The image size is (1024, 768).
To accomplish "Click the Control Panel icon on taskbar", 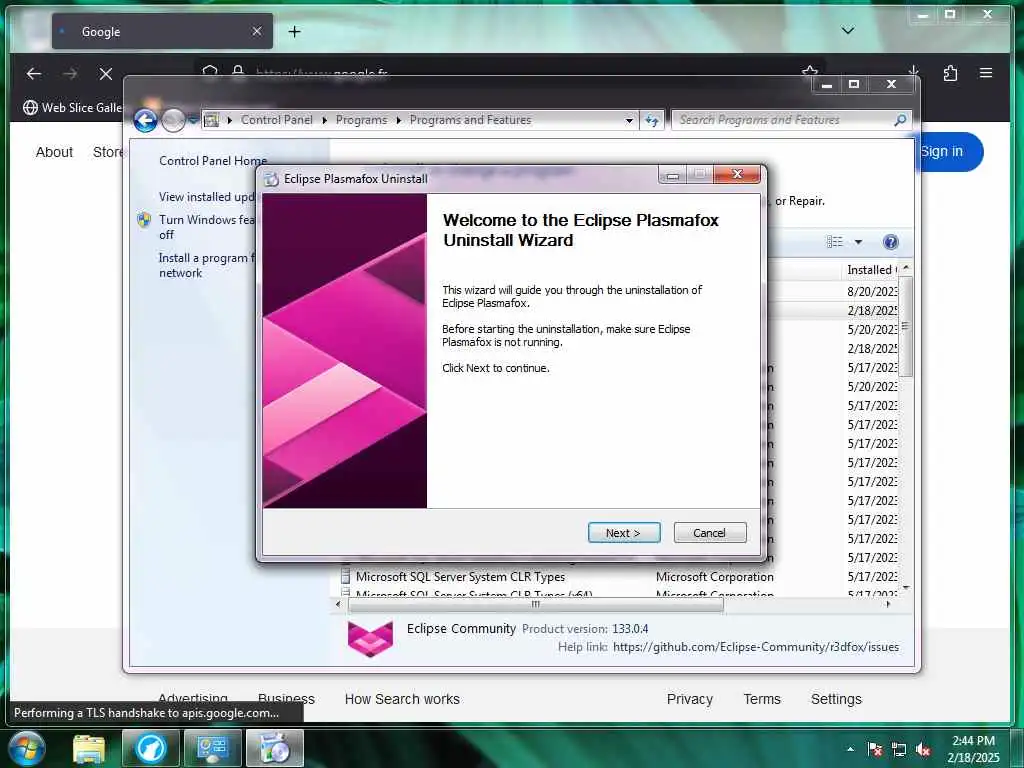I will point(213,748).
